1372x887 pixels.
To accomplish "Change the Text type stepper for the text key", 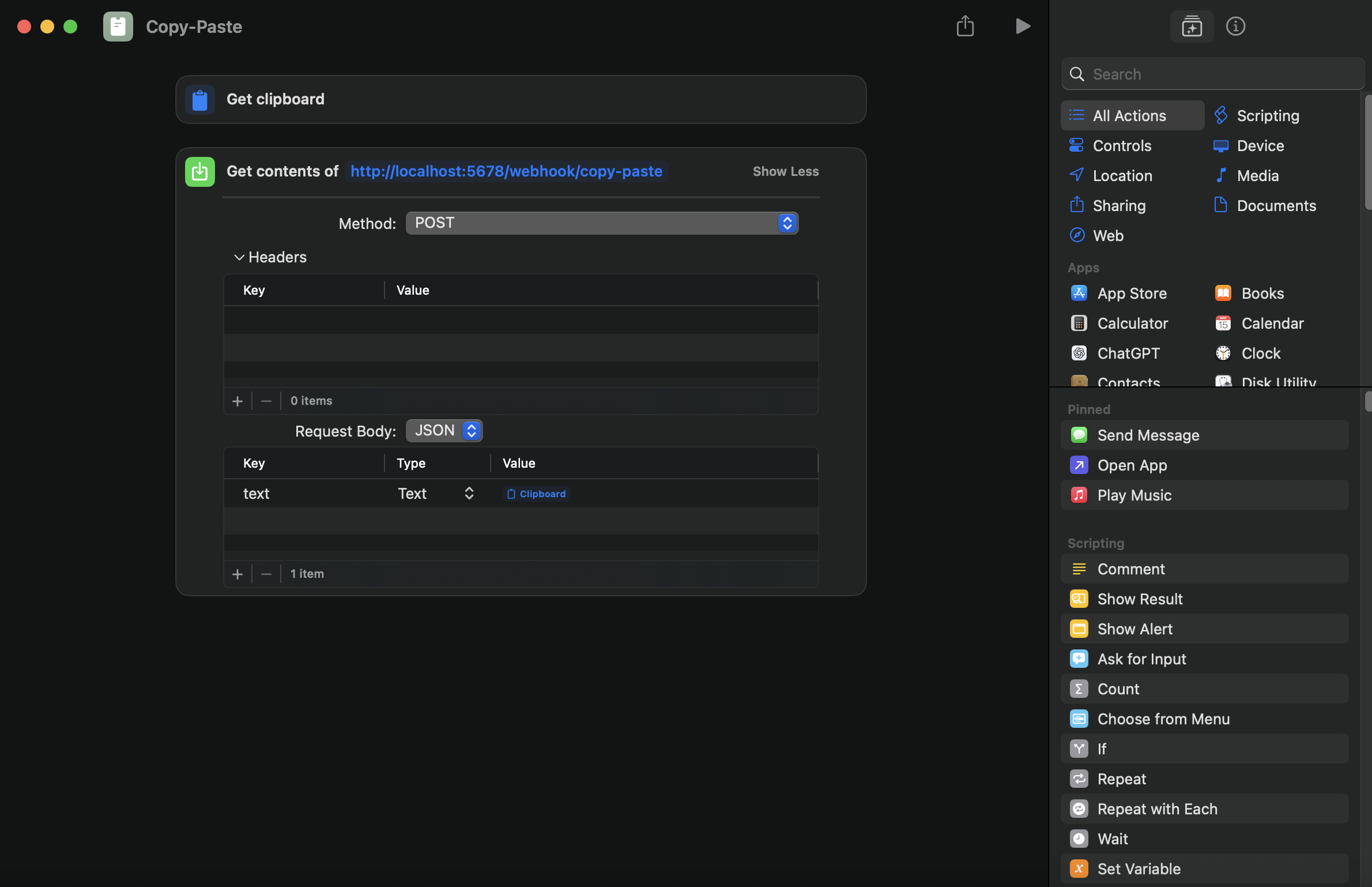I will [x=469, y=494].
